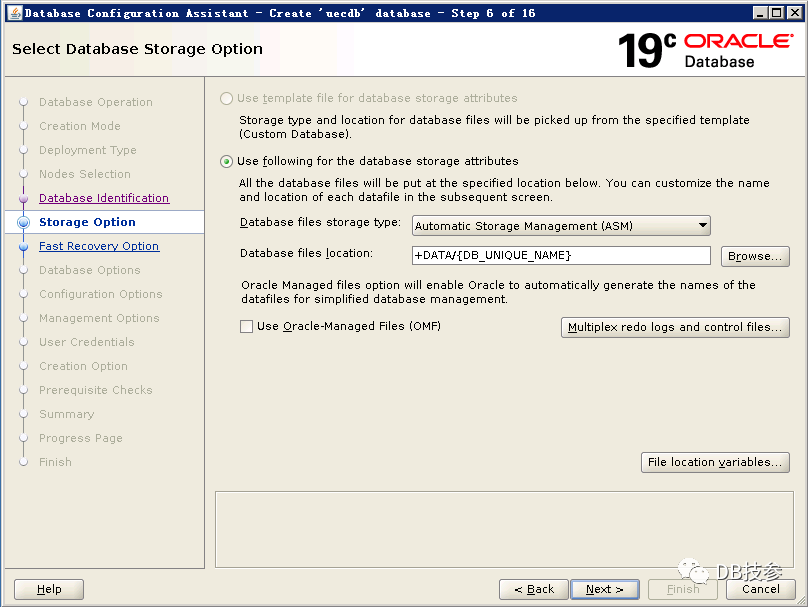
Task: Cancel the database creation wizard
Action: [x=761, y=589]
